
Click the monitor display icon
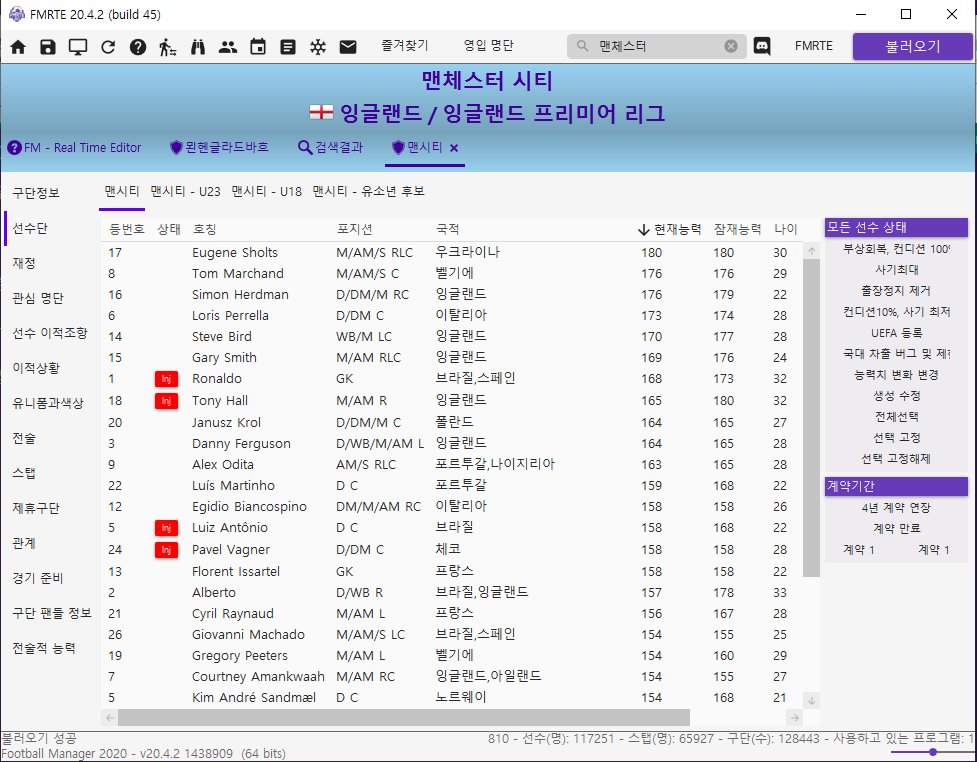(78, 47)
